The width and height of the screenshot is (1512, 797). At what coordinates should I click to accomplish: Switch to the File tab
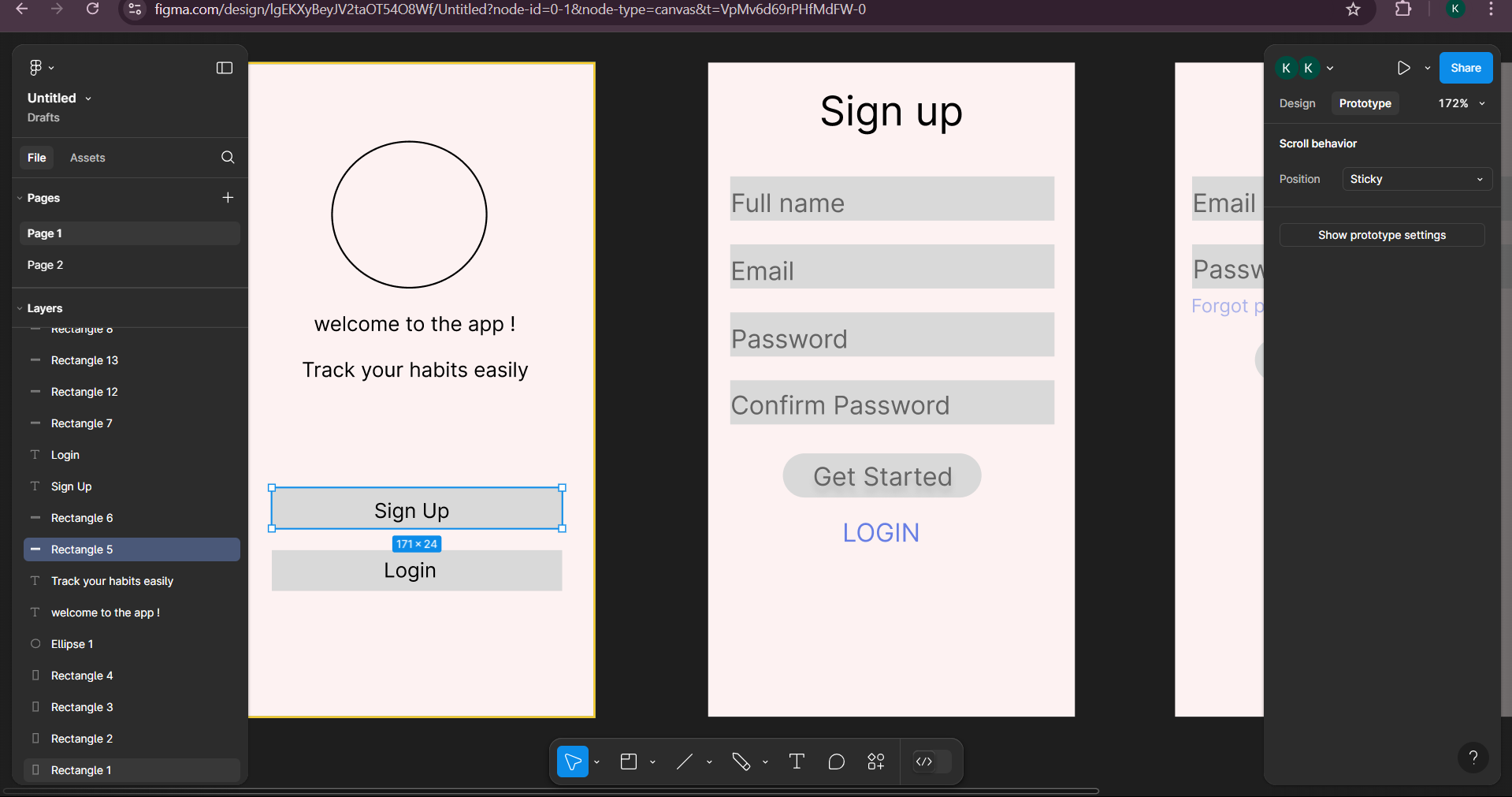click(x=36, y=158)
